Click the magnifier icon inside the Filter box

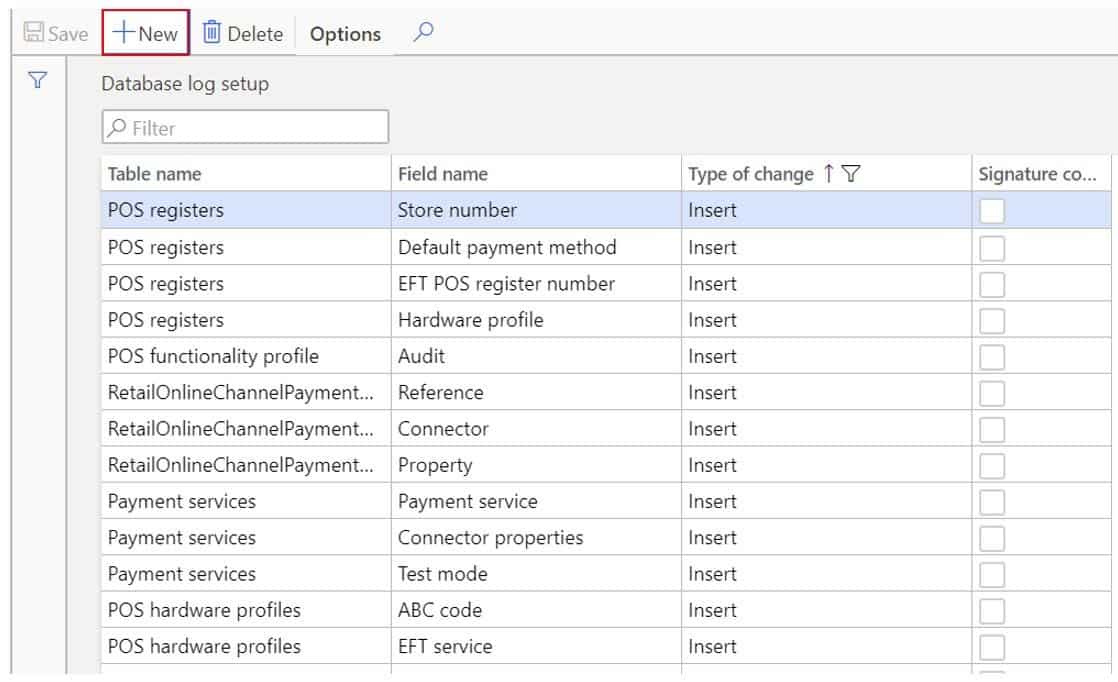pos(117,127)
